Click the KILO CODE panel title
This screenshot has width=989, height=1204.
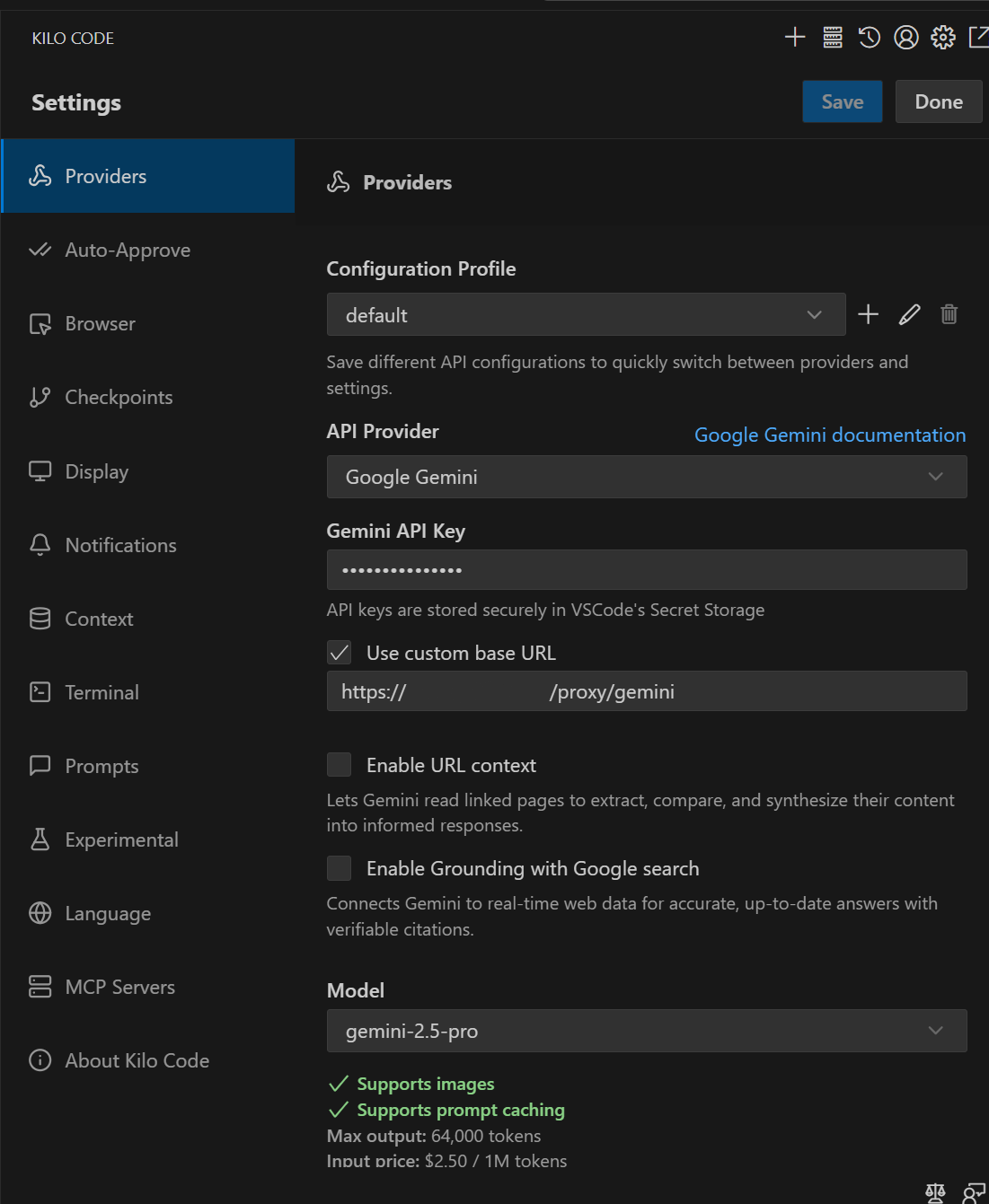click(73, 38)
